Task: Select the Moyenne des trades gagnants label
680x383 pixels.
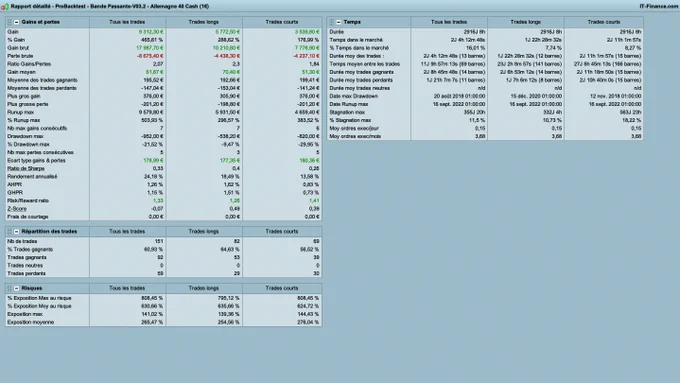Action: tap(42, 80)
